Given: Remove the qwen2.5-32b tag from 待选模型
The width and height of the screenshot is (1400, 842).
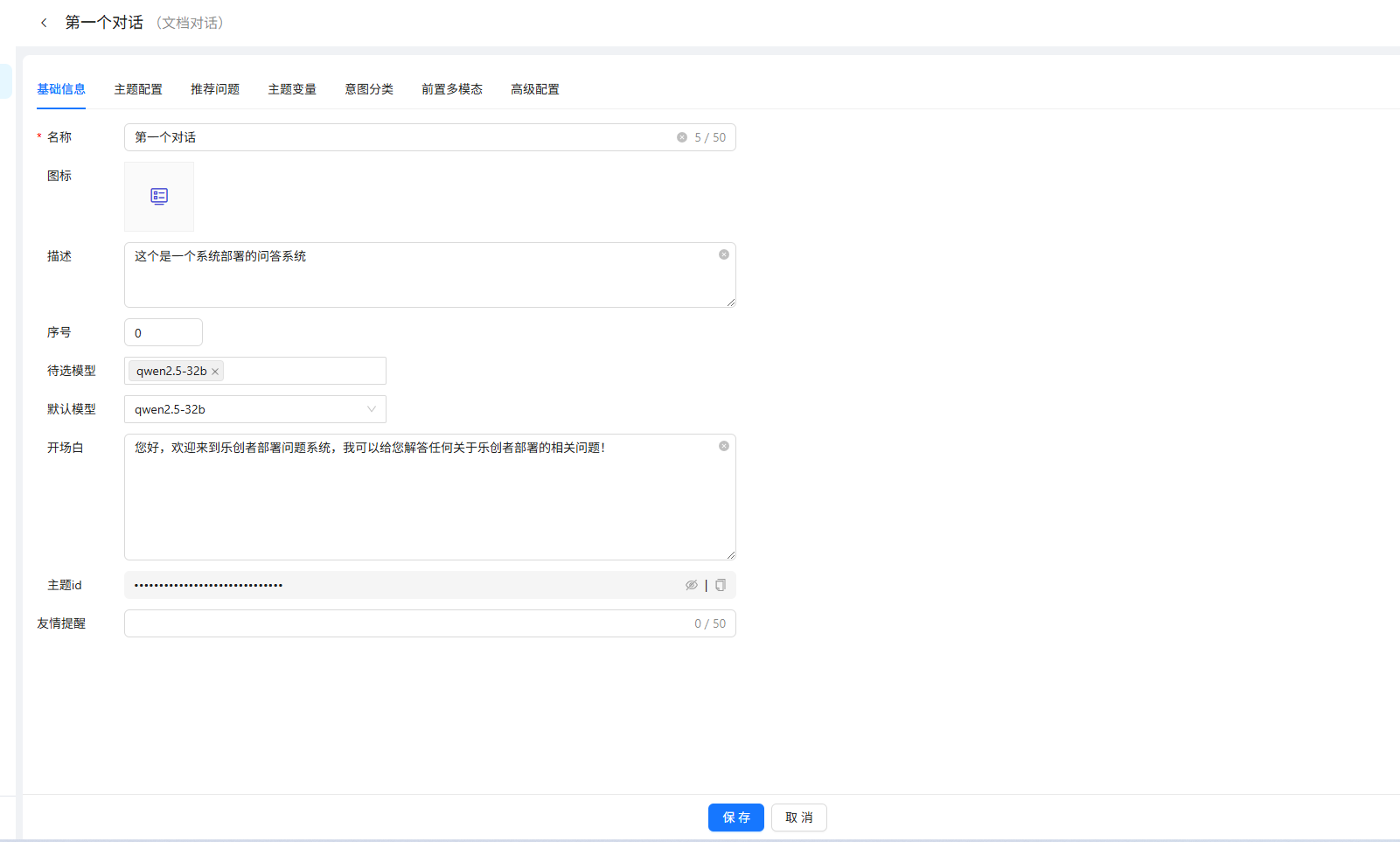Looking at the screenshot, I should (215, 372).
